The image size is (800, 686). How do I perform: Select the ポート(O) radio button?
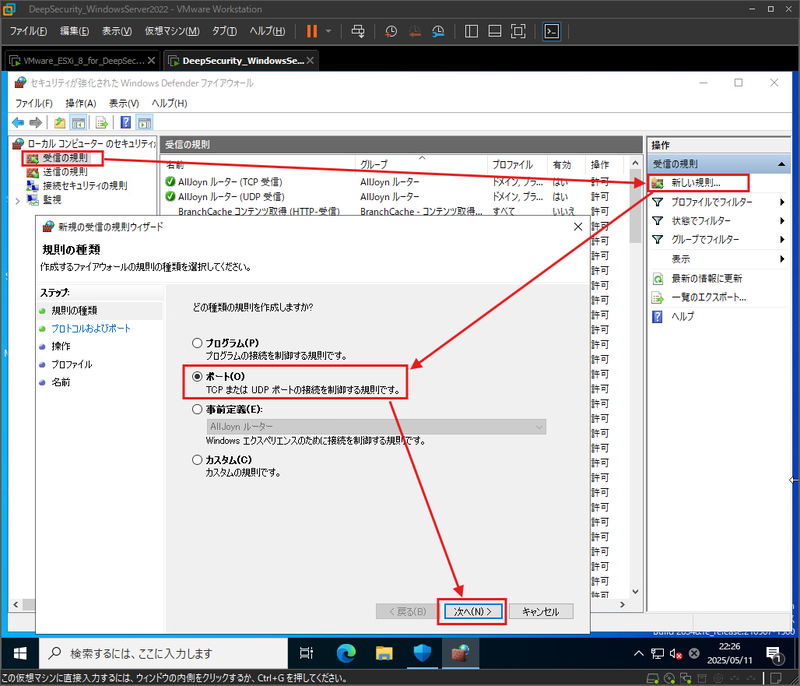(x=197, y=376)
